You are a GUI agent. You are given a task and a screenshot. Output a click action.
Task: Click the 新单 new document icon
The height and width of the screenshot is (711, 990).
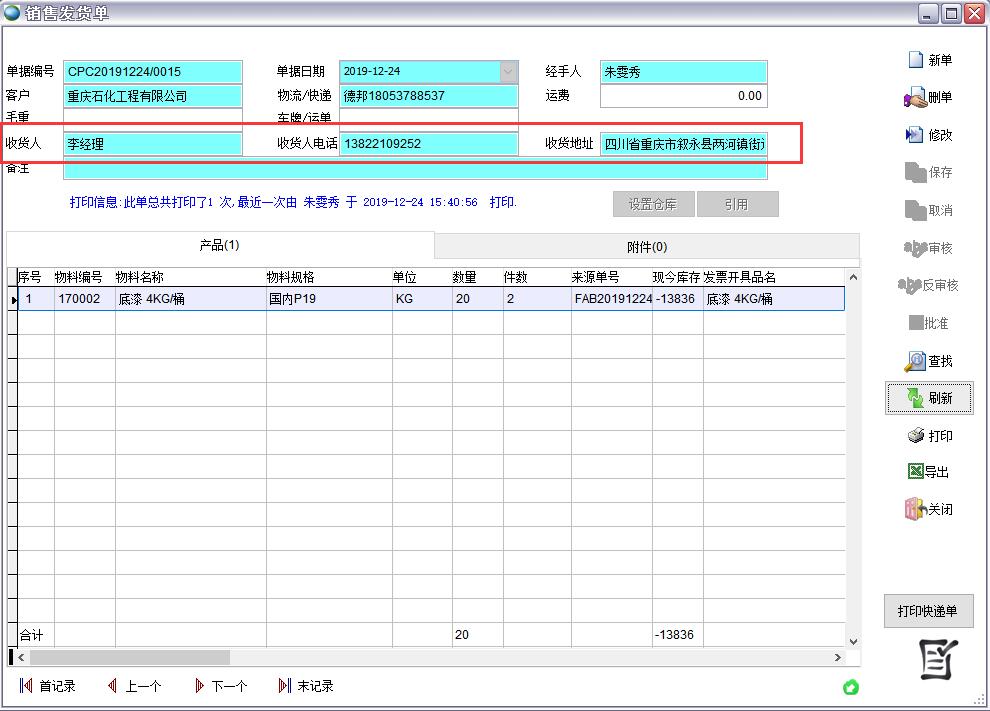coord(915,60)
